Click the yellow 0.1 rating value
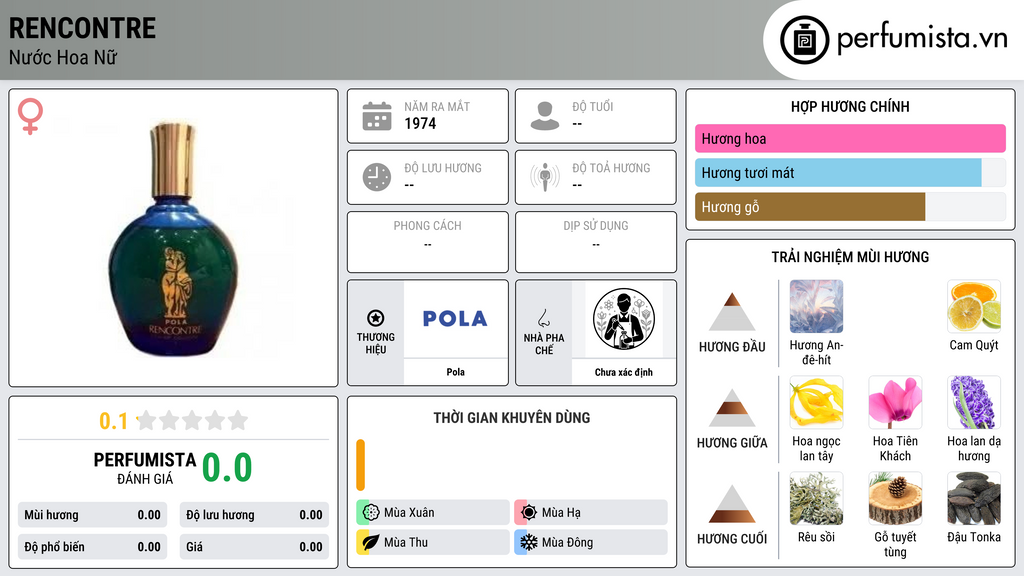This screenshot has height=576, width=1024. pos(113,421)
